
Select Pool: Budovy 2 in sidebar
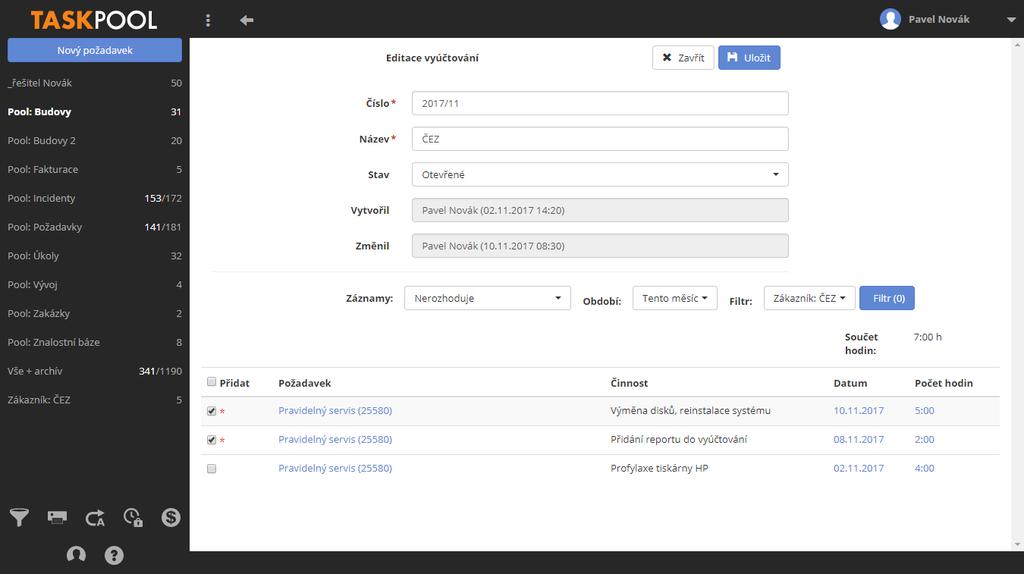pyautogui.click(x=95, y=140)
